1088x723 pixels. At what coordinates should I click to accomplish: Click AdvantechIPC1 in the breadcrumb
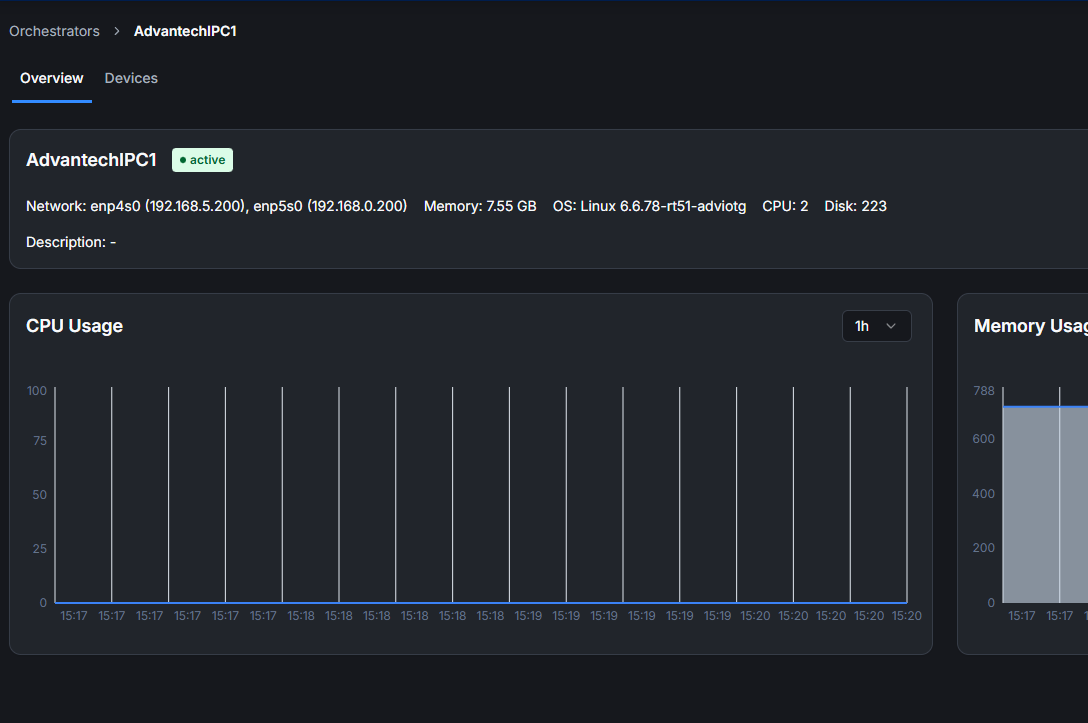click(x=185, y=31)
